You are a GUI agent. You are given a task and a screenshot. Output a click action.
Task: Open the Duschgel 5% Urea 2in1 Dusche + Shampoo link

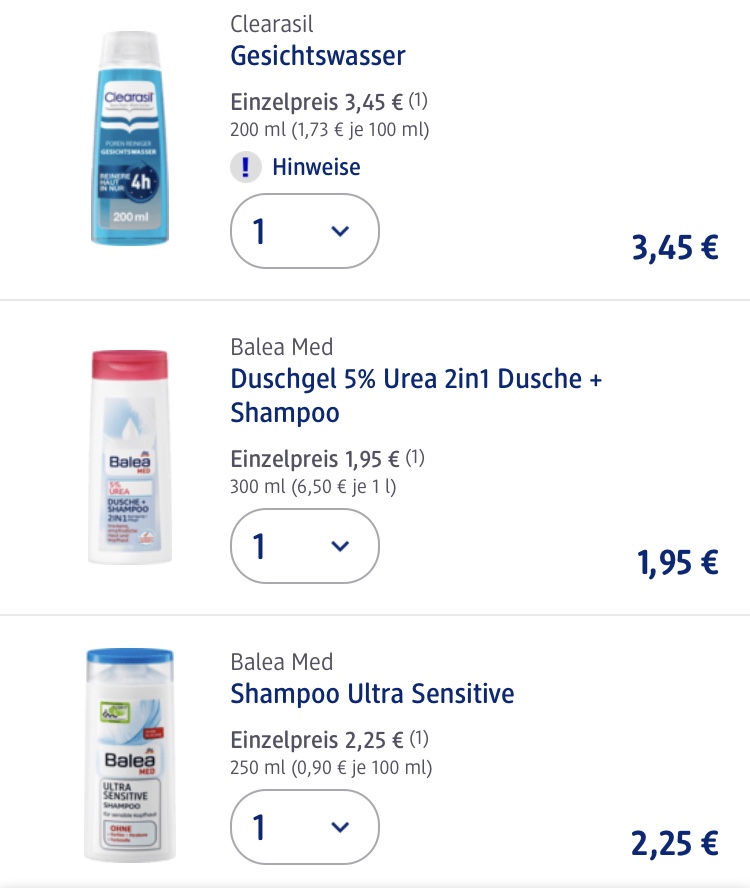click(x=416, y=396)
